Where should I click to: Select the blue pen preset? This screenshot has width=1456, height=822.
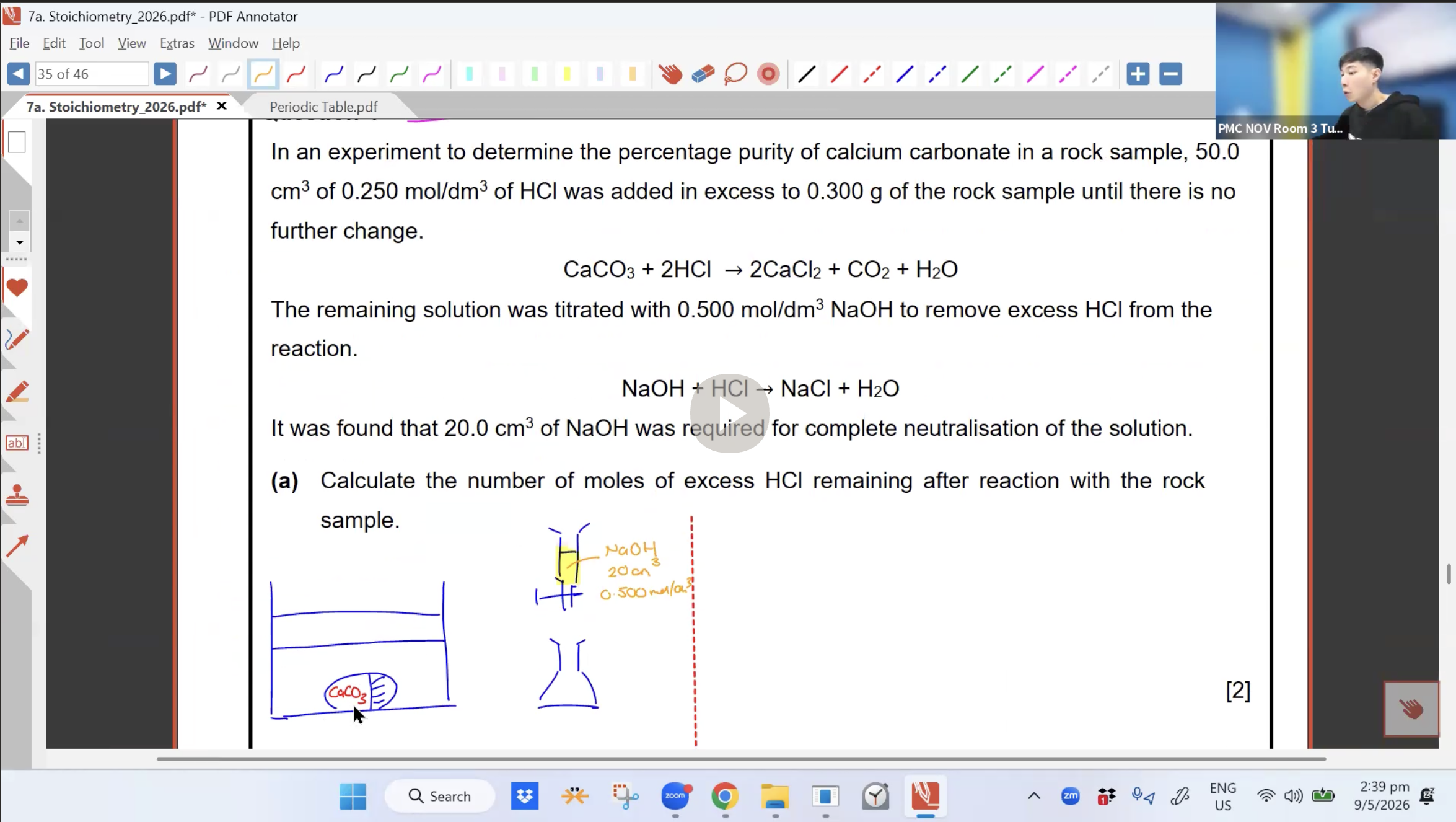click(334, 74)
